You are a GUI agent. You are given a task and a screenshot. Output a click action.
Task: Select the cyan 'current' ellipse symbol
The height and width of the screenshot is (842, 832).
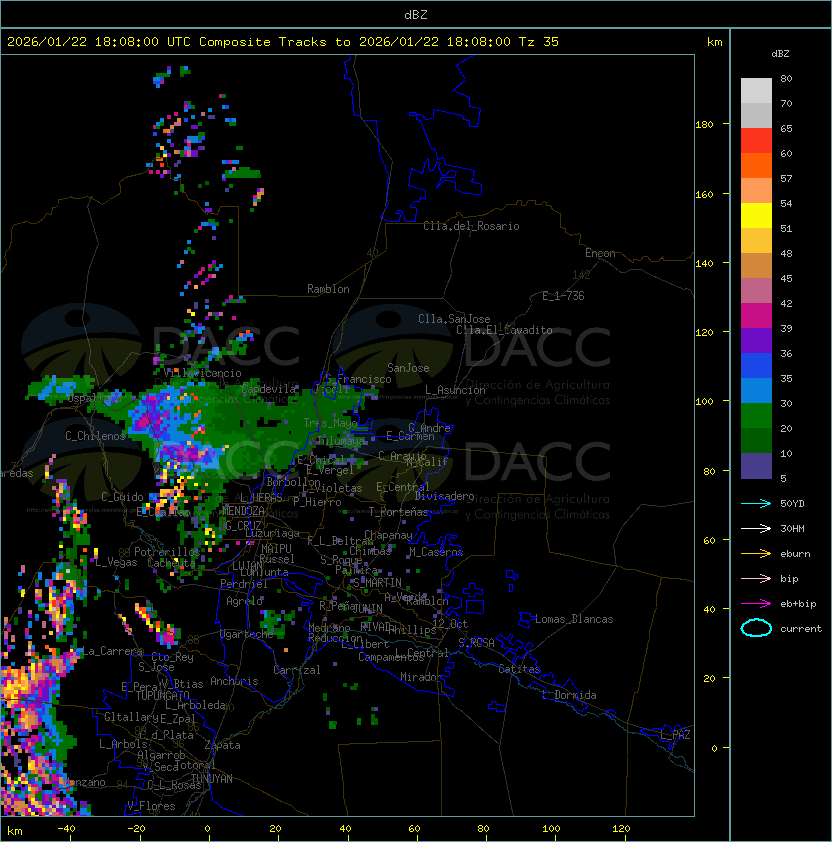pyautogui.click(x=756, y=628)
